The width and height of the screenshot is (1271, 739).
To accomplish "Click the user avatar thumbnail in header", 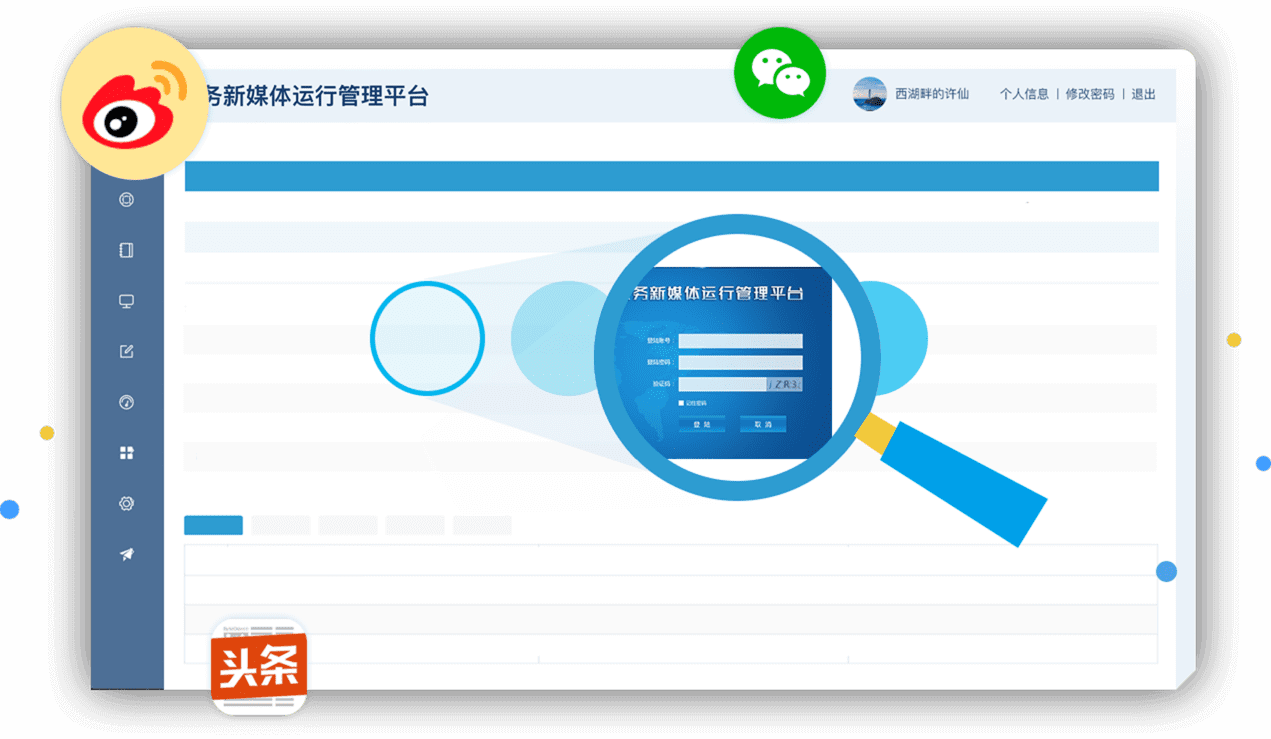I will point(869,94).
